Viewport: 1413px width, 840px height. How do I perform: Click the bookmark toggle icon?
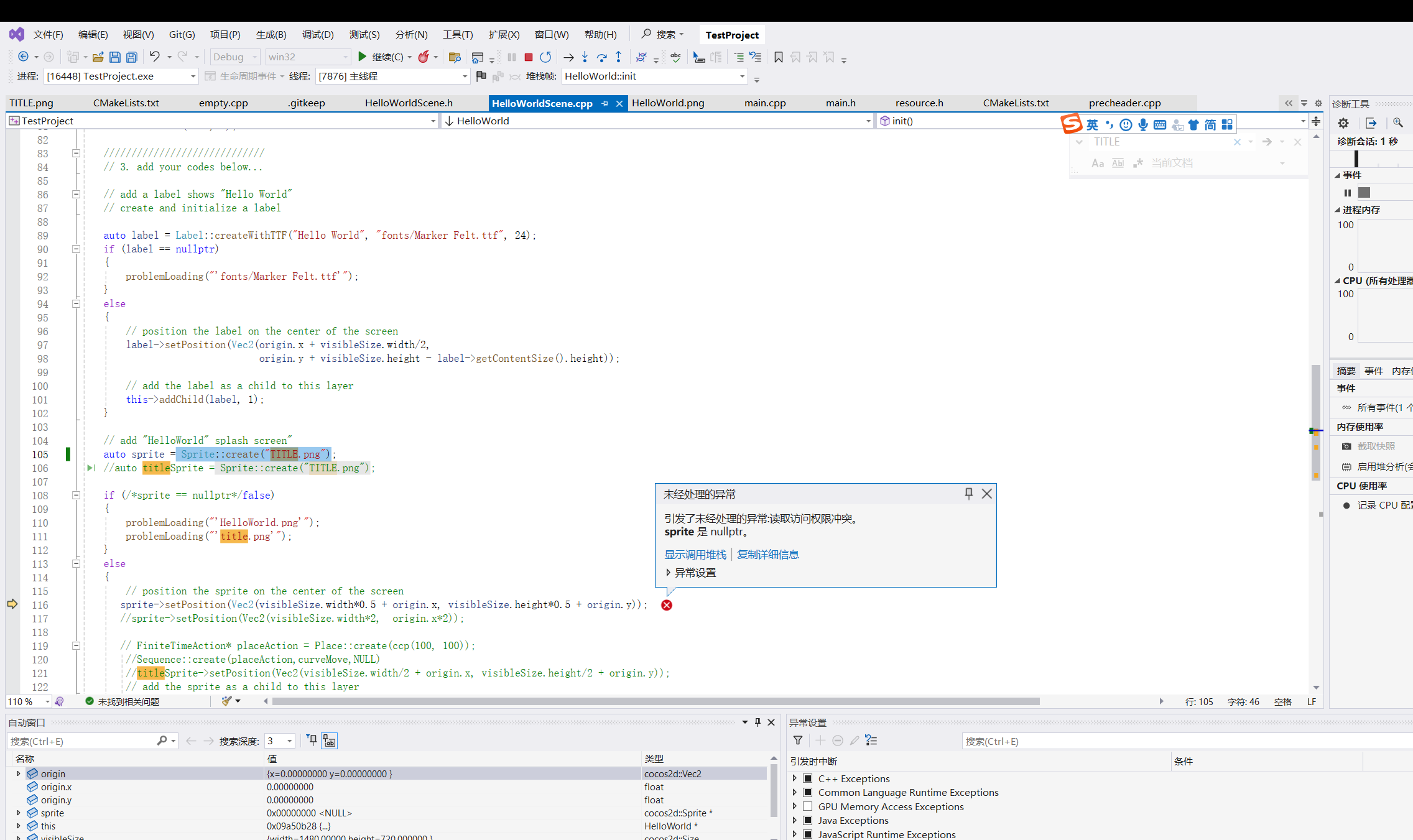pos(778,57)
